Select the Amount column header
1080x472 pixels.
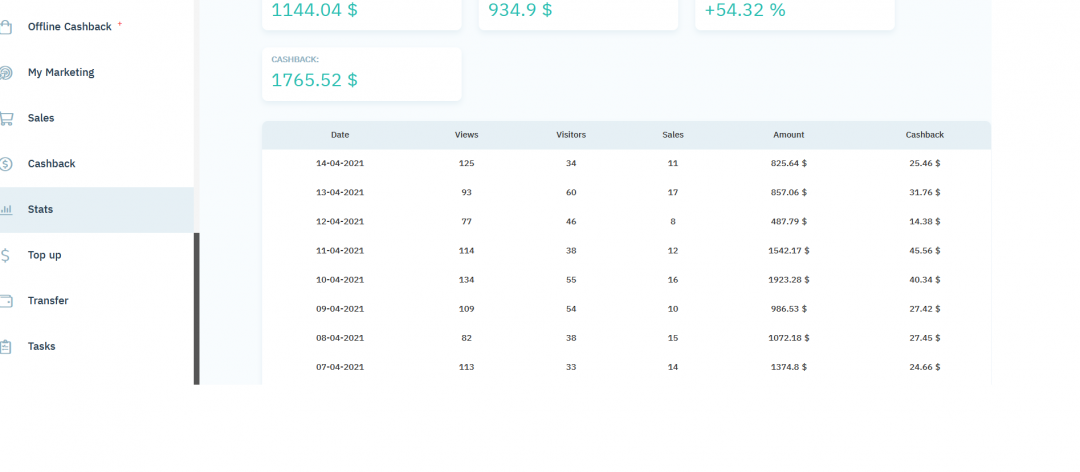tap(788, 135)
